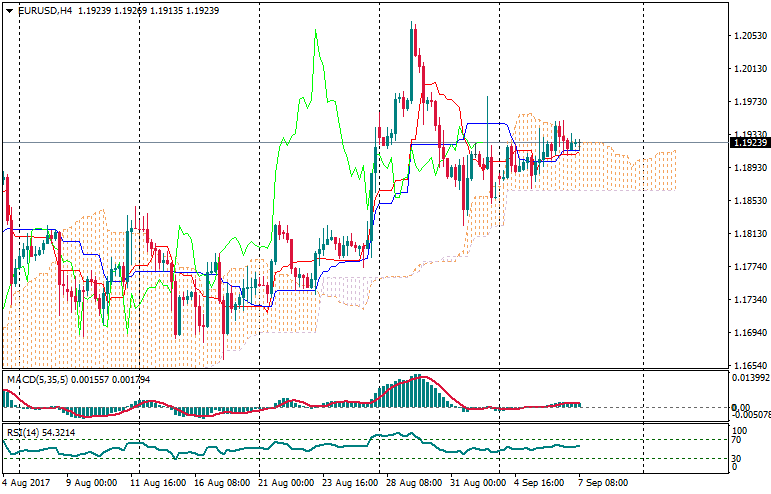Click the highest MACD histogram bar
The image size is (771, 494).
419,379
